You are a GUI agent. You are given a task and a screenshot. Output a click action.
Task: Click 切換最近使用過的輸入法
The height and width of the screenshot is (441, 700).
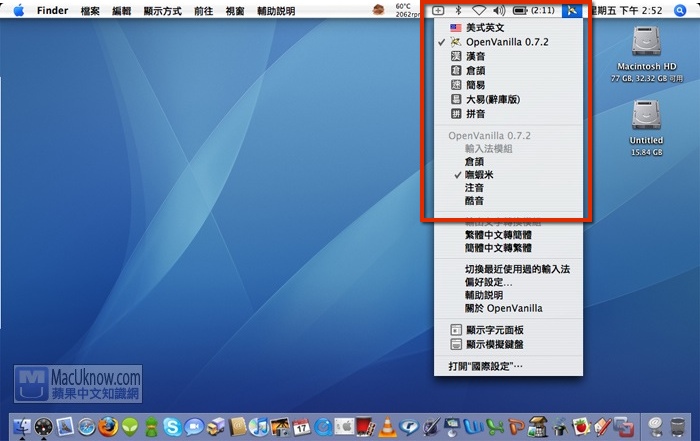click(508, 269)
